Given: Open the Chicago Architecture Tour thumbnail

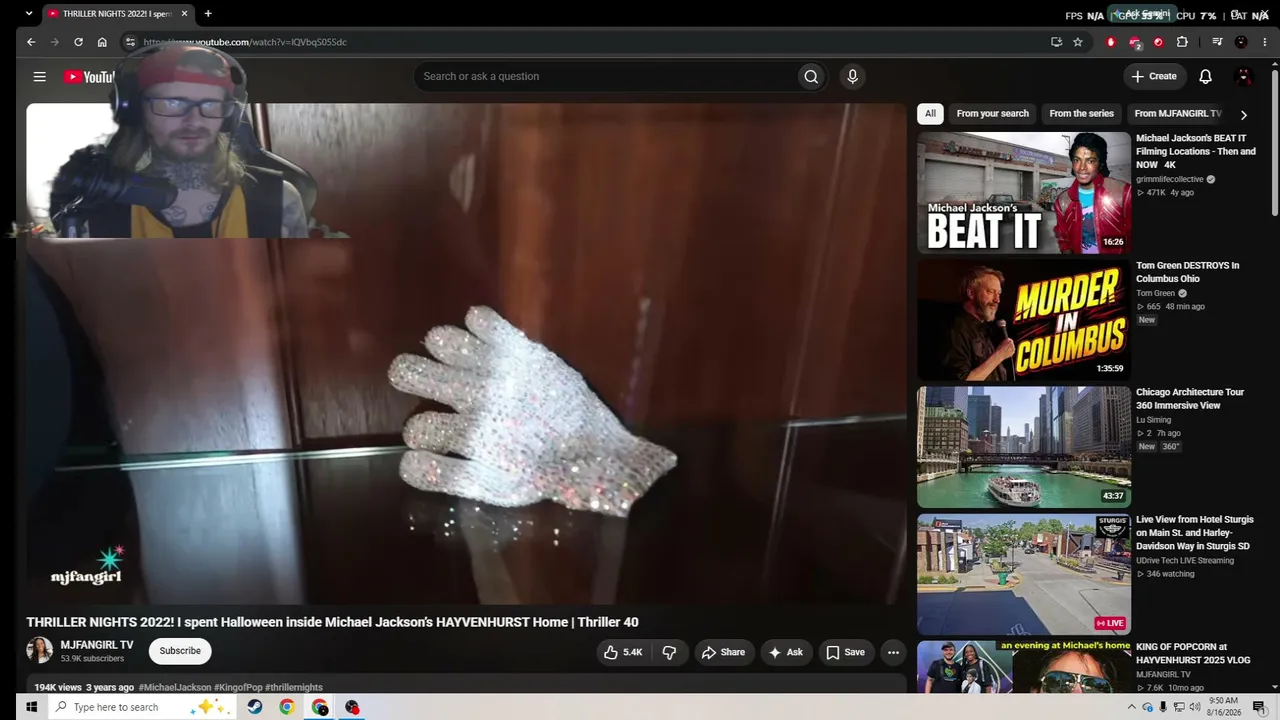Looking at the screenshot, I should [x=1024, y=447].
